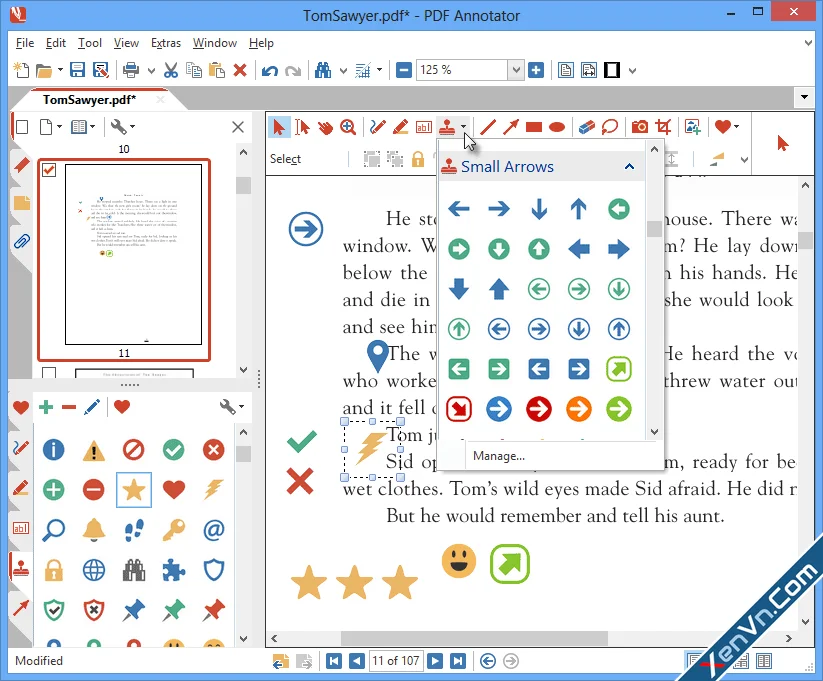Choose the Select Text tool
This screenshot has width=823, height=681.
(x=302, y=127)
